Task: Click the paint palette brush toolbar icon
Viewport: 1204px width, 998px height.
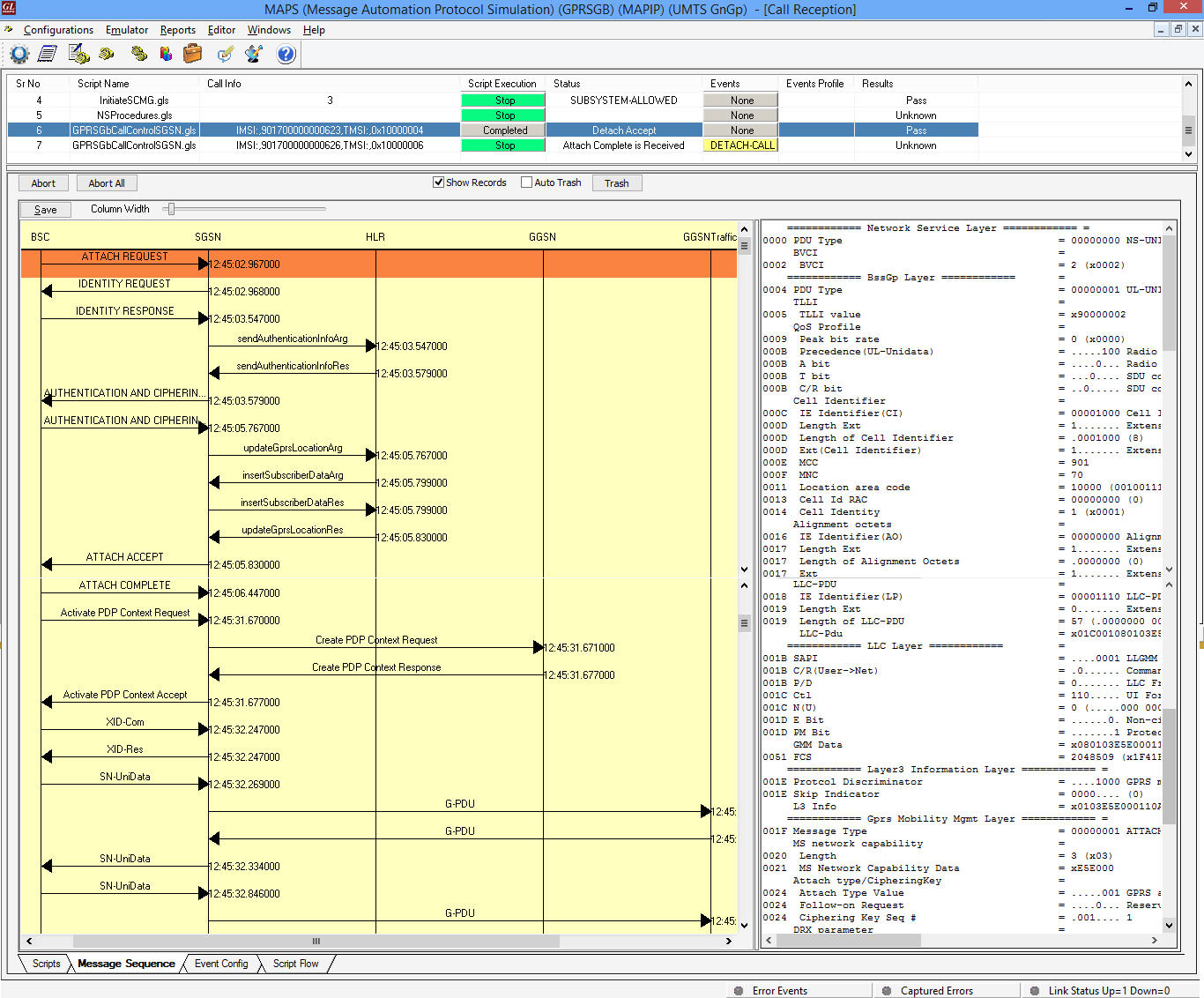Action: coord(254,55)
